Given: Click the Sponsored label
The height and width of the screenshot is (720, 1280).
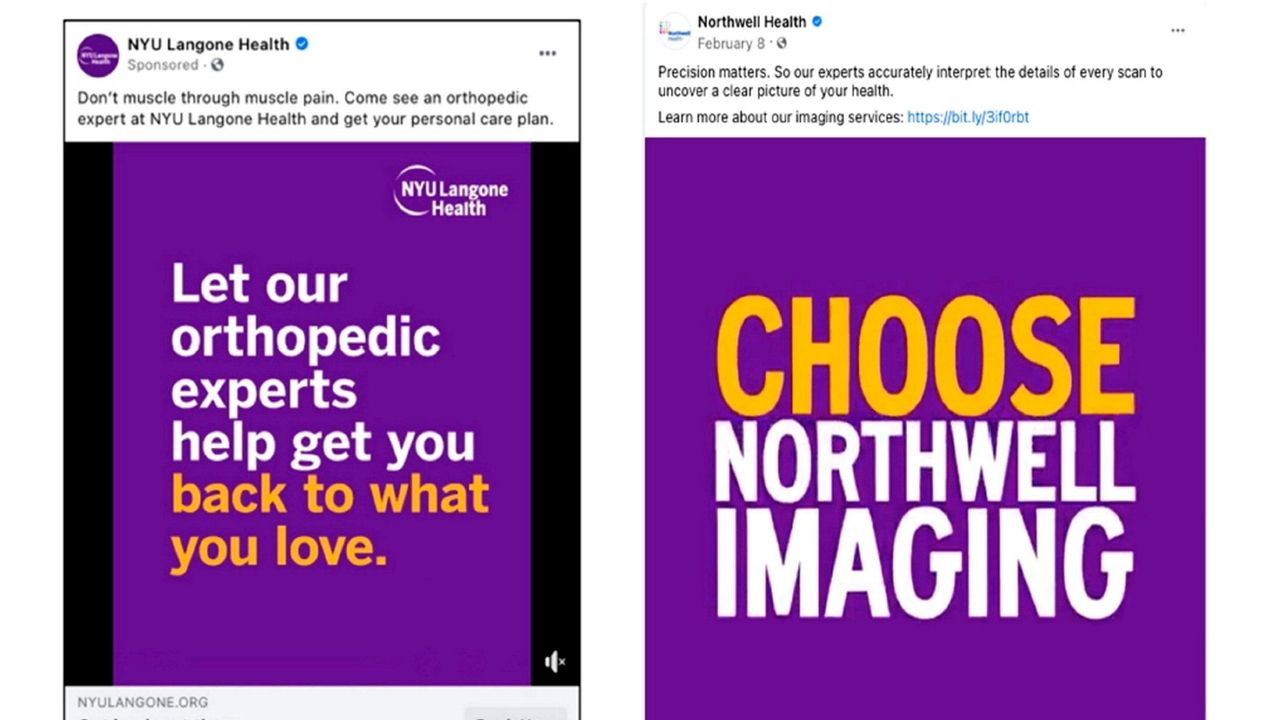Looking at the screenshot, I should [x=163, y=64].
